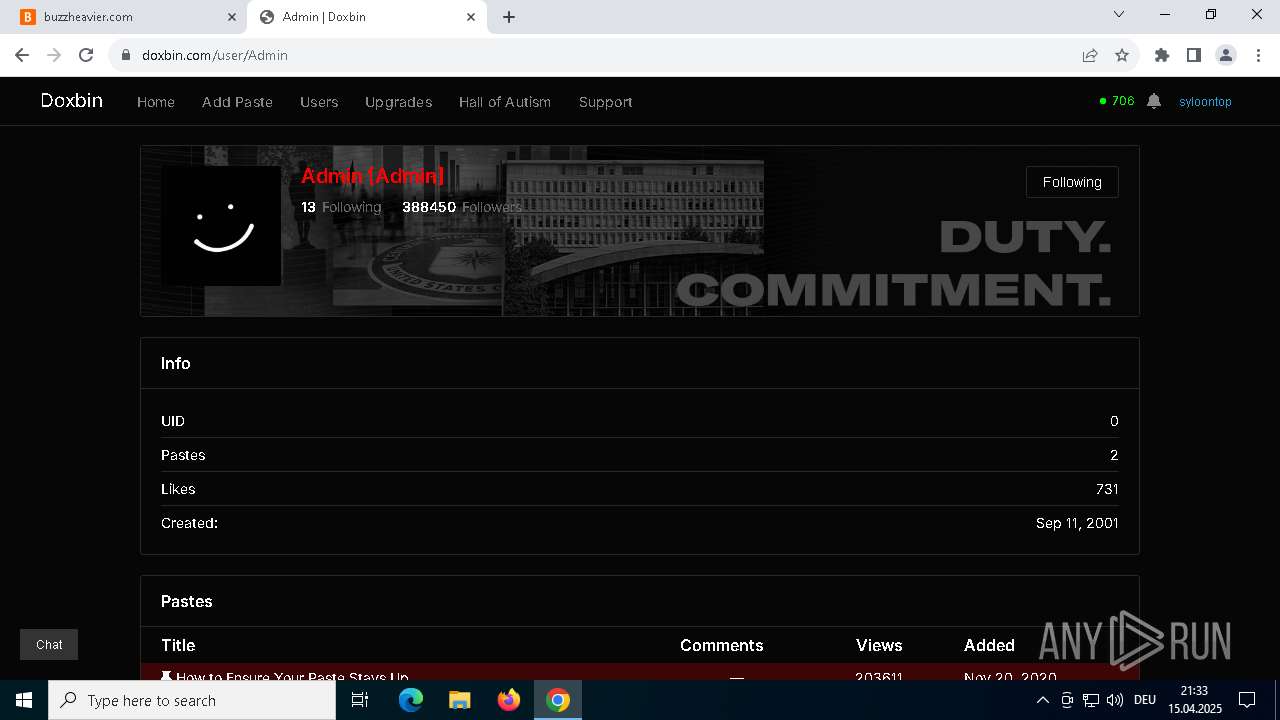This screenshot has width=1280, height=720.
Task: Click the address bar URL field
Action: point(600,55)
